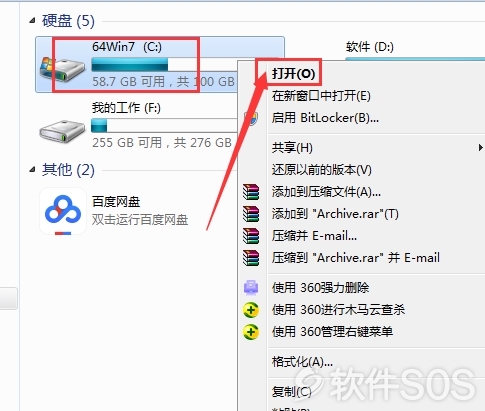Collapse the 硬盘 (5) group
The image size is (485, 411).
click(x=32, y=21)
